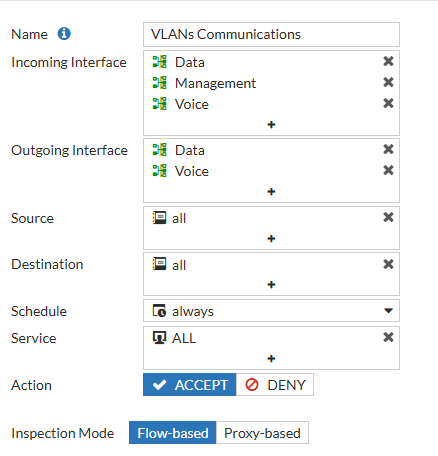Select Proxy-based inspection mode

[262, 433]
